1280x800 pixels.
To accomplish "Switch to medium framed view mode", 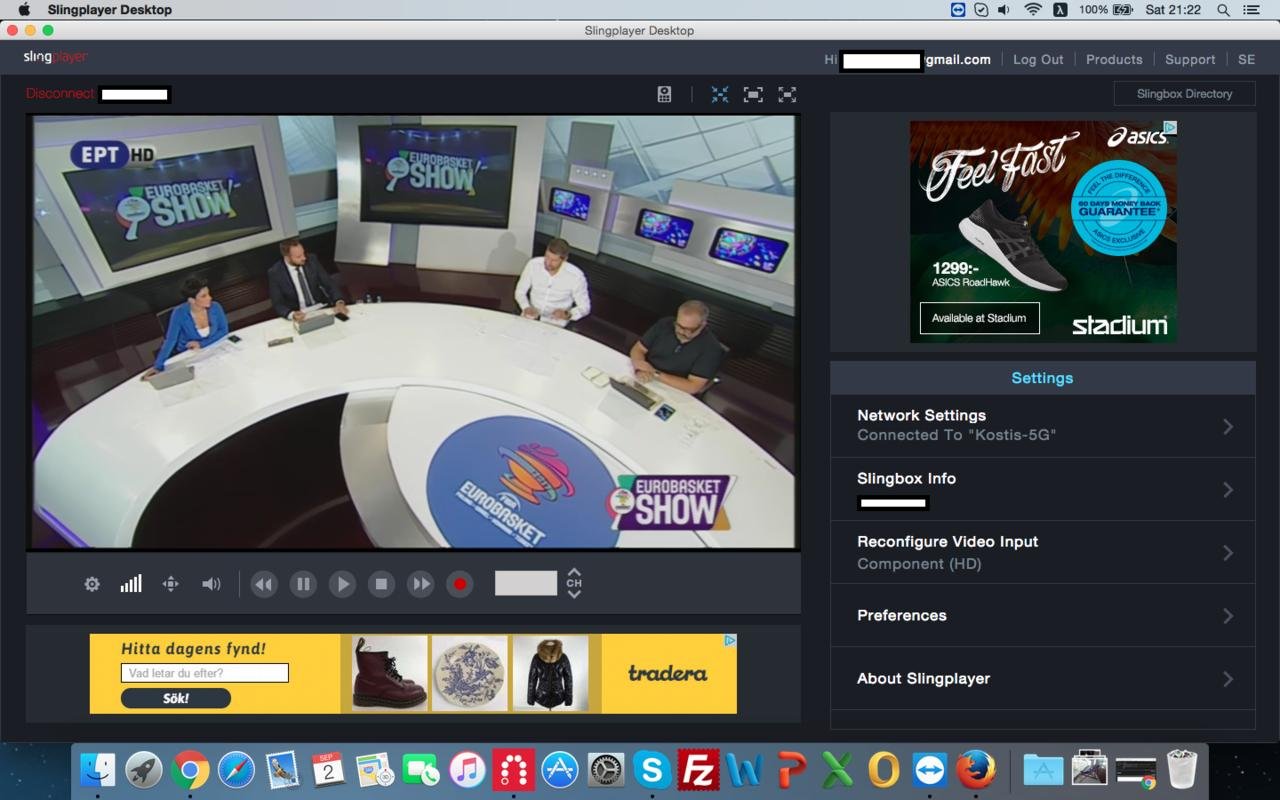I will [x=753, y=94].
